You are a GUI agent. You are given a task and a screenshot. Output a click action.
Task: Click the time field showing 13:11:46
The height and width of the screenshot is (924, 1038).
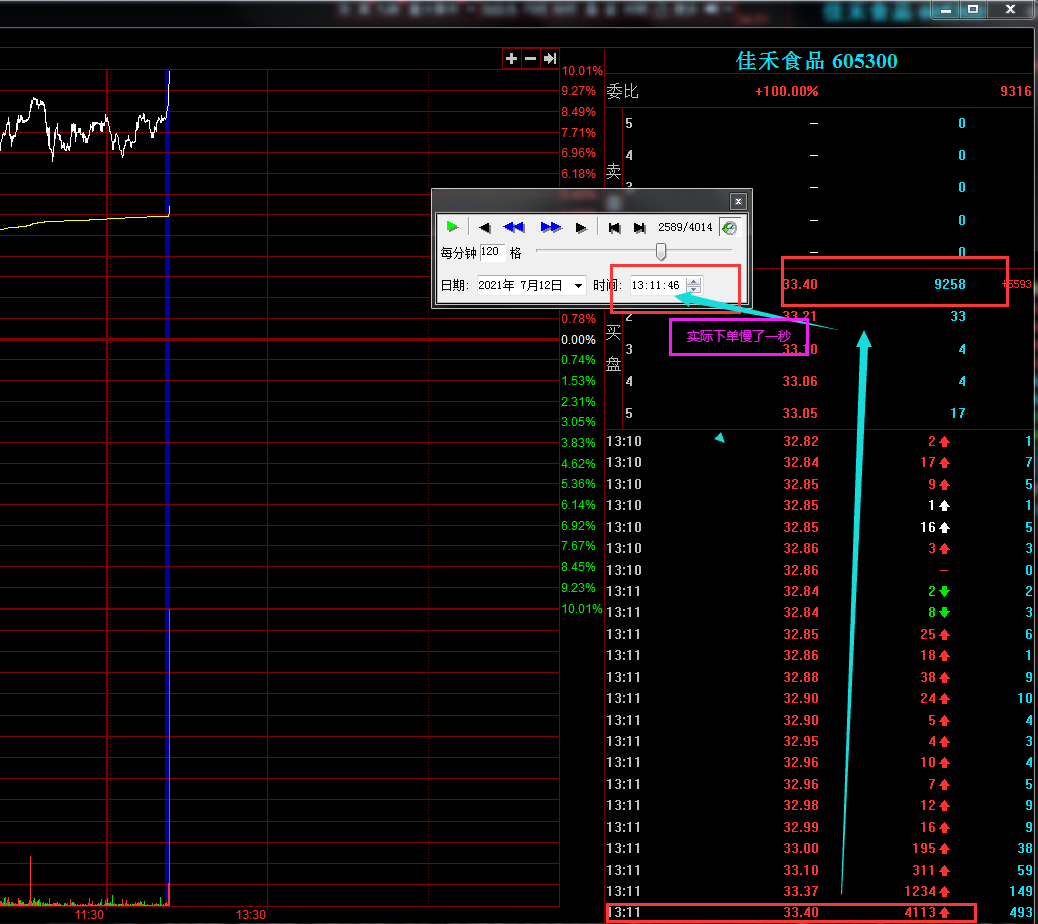point(656,285)
